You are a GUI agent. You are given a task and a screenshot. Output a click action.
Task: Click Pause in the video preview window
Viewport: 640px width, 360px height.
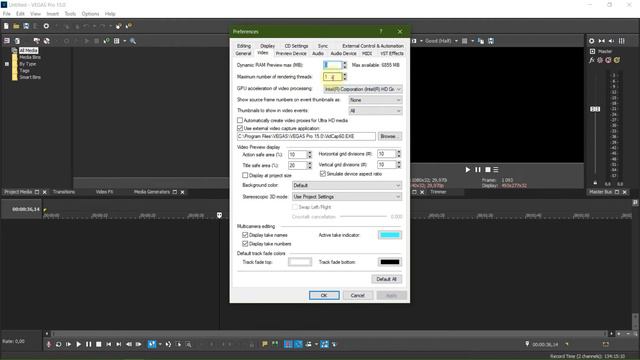click(478, 169)
